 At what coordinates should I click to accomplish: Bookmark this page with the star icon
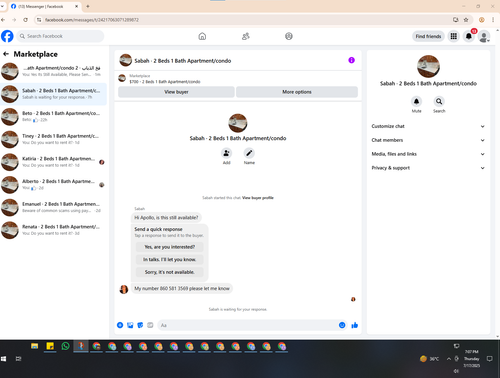click(x=466, y=20)
